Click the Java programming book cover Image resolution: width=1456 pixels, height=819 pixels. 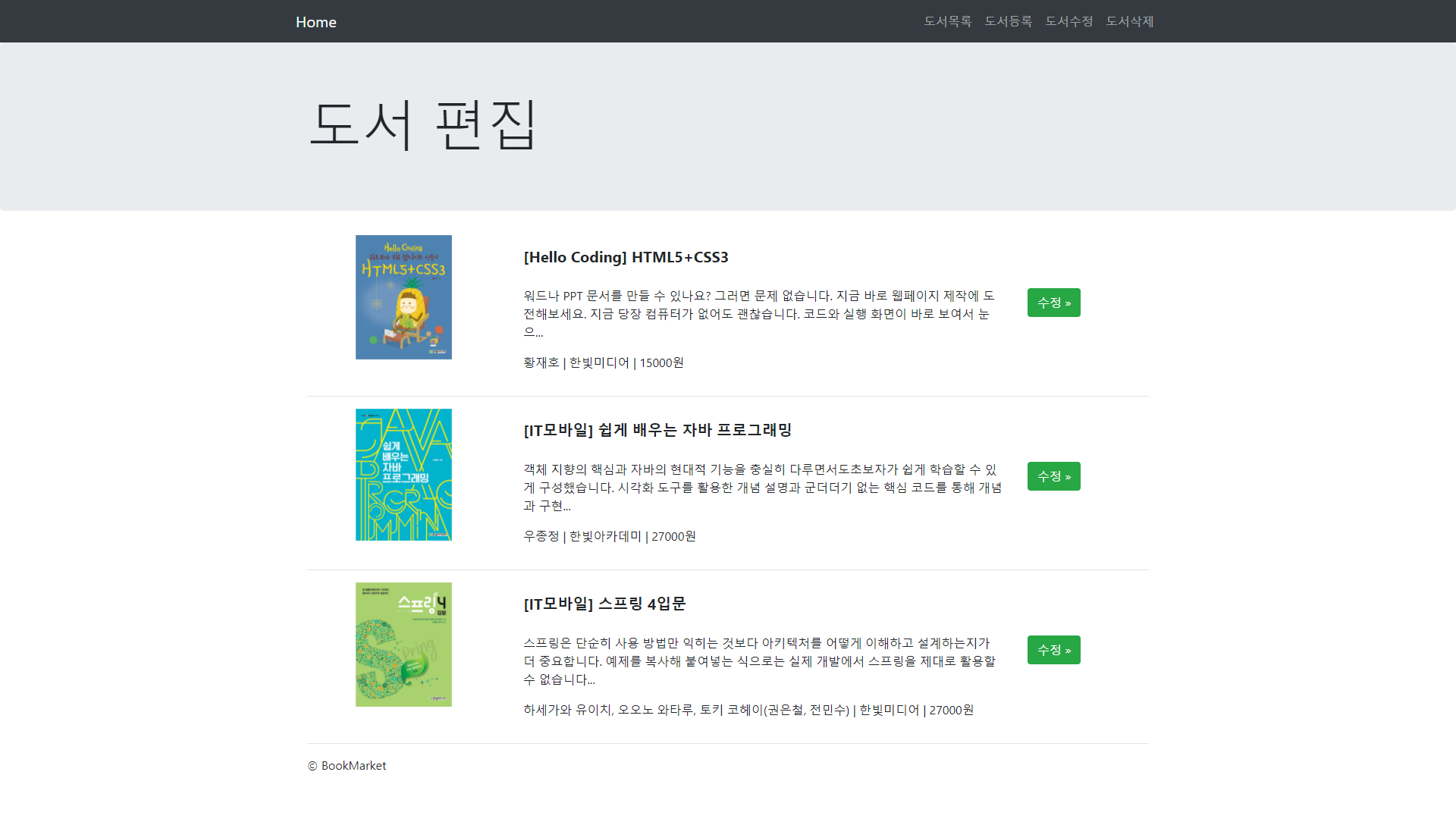point(403,475)
